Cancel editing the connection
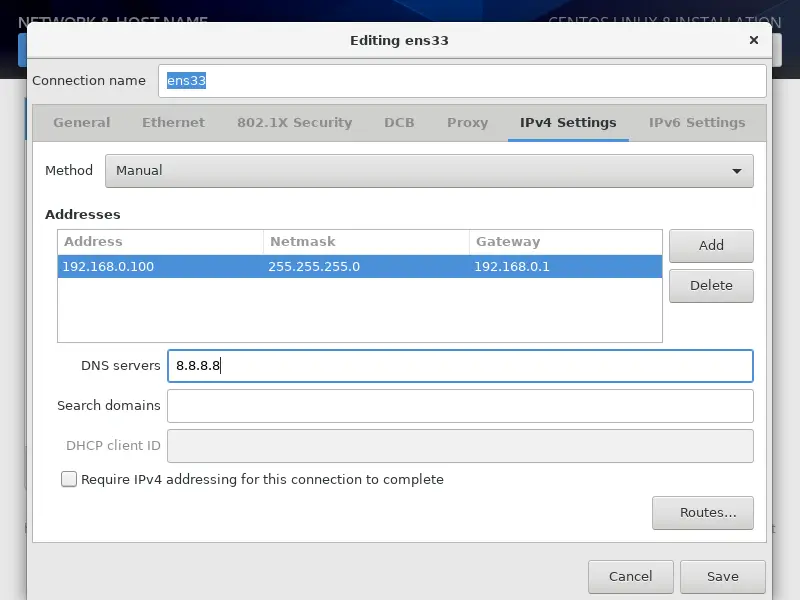 631,577
